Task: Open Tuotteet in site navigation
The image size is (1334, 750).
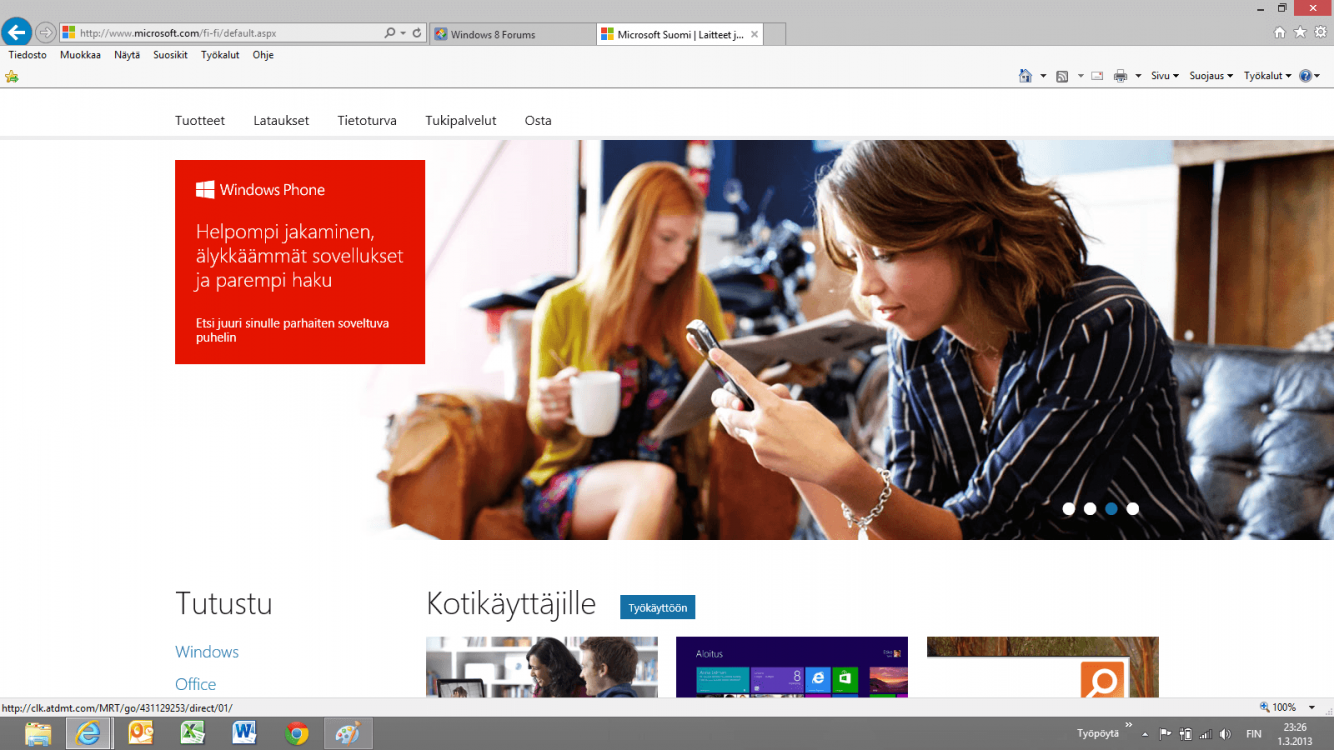Action: point(200,120)
